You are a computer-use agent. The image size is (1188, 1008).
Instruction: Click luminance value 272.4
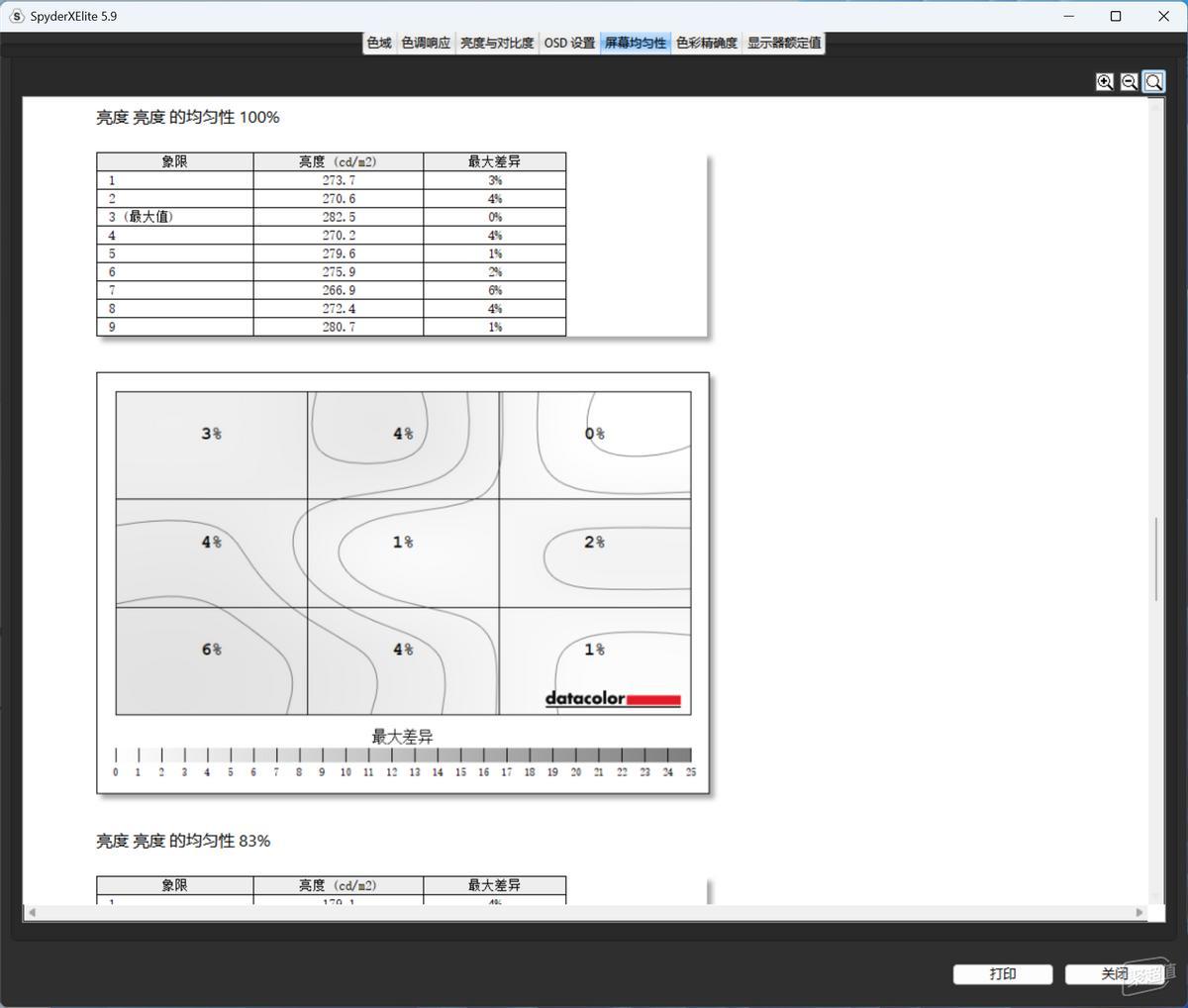pos(339,308)
